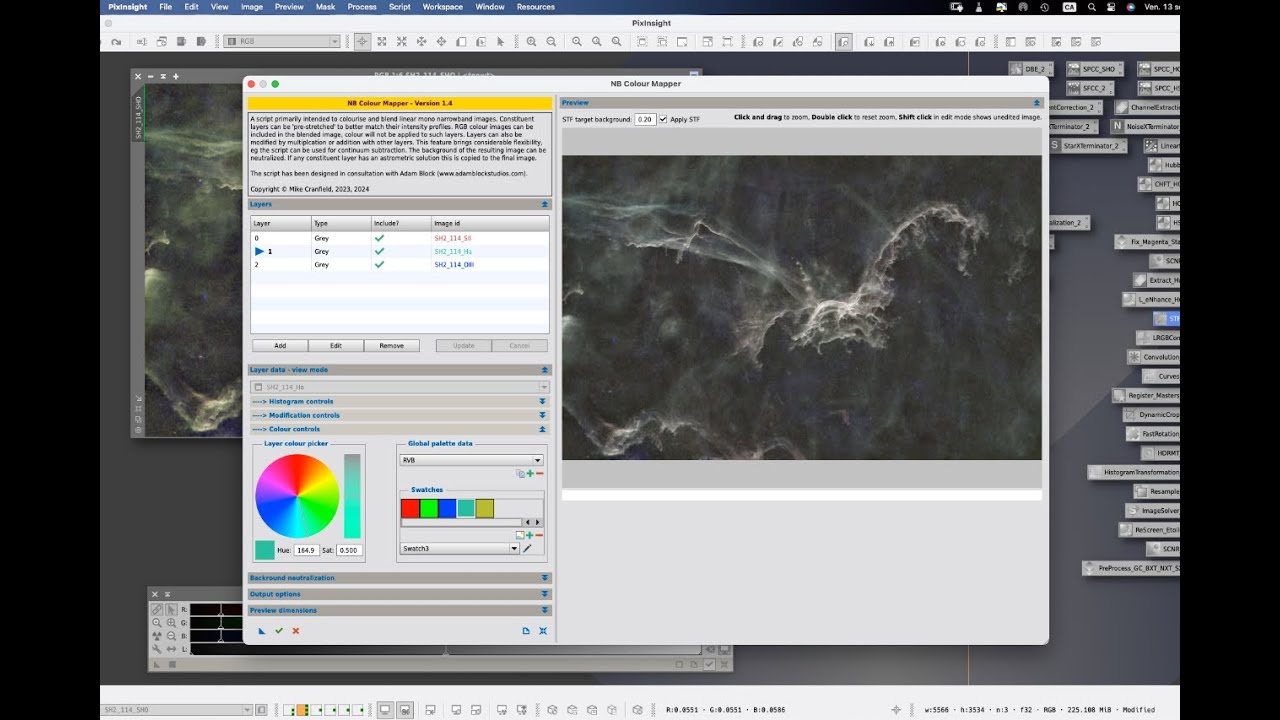Select the olive yellow swatch
The image size is (1280, 720).
(x=484, y=508)
